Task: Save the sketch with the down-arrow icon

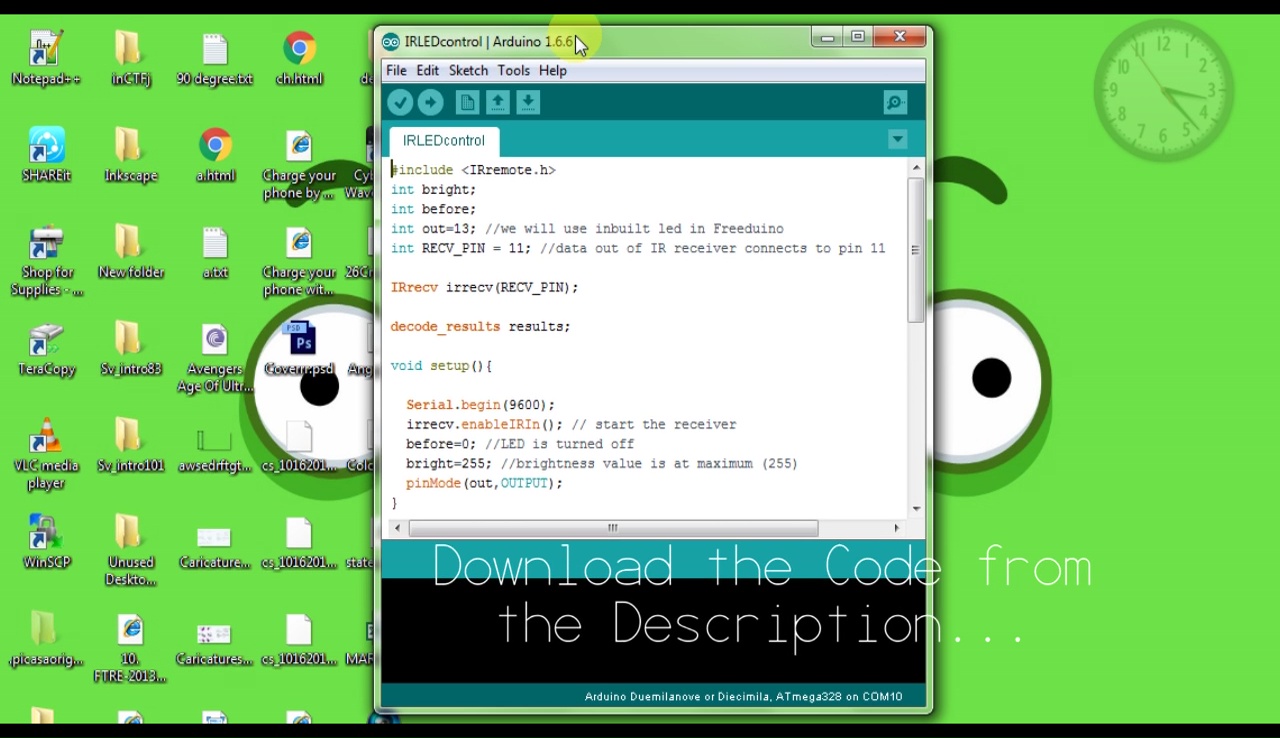Action: point(528,102)
